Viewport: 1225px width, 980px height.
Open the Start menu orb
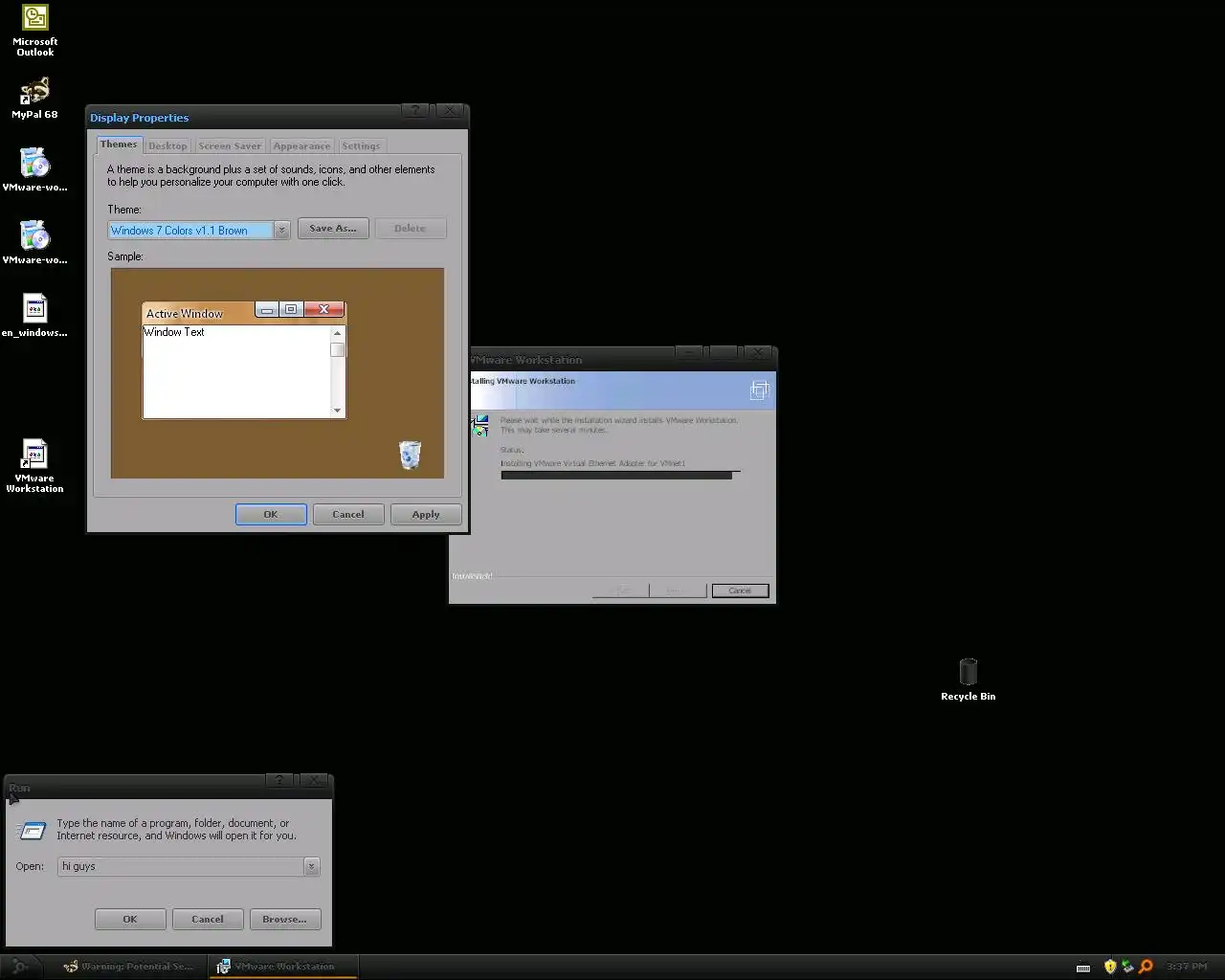(19, 967)
